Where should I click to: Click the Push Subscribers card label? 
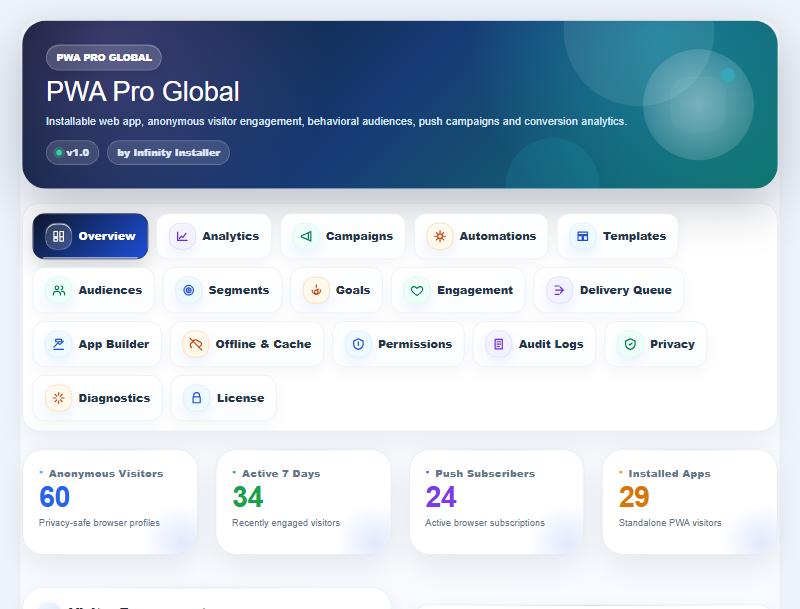pos(485,474)
